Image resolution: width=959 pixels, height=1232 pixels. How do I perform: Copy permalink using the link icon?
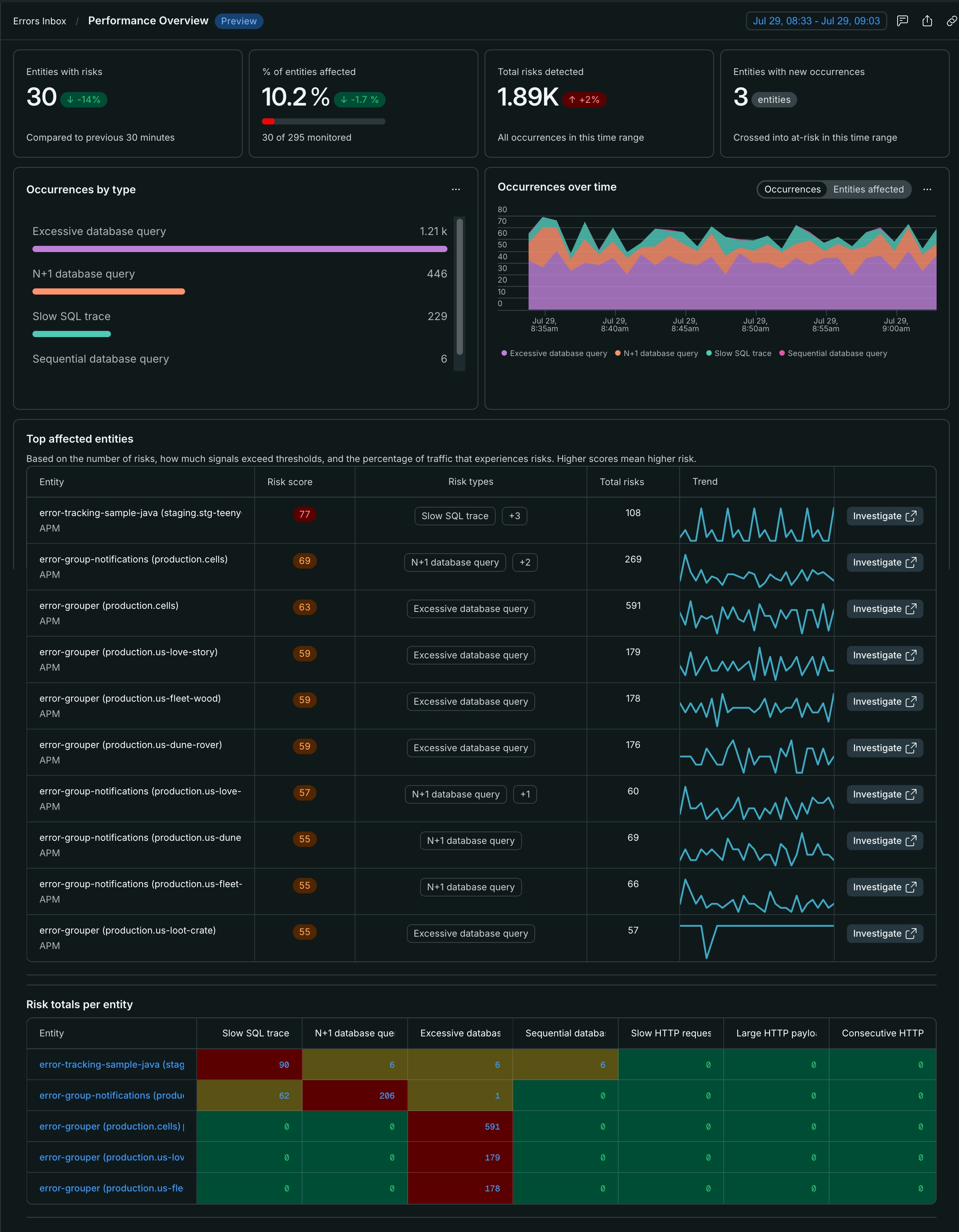[x=951, y=21]
